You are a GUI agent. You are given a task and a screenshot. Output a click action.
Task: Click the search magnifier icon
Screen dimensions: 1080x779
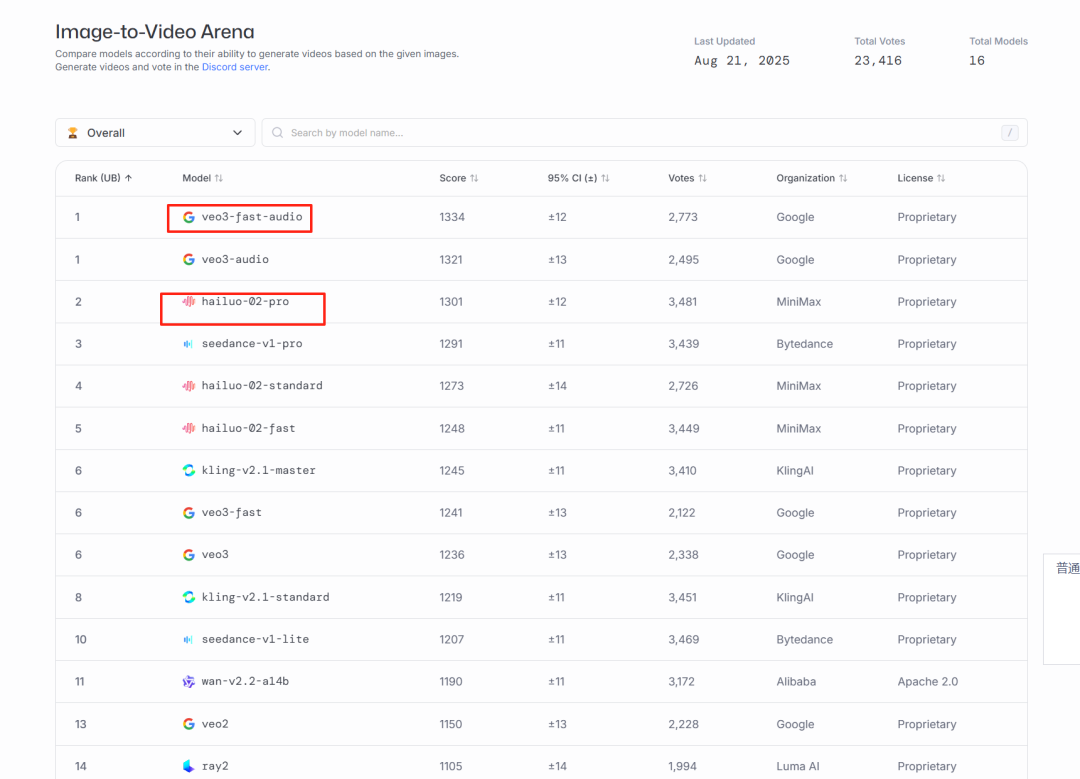278,133
